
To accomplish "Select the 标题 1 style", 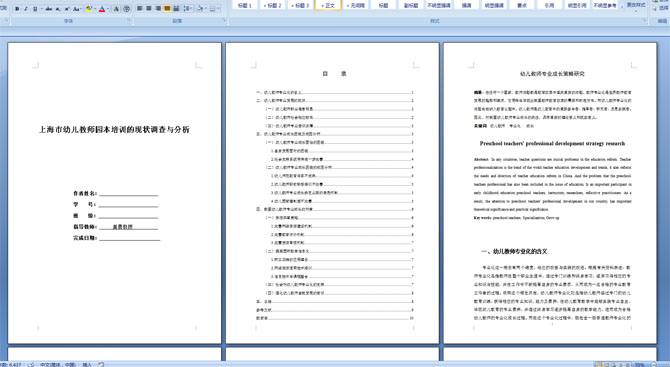I will click(x=244, y=5).
